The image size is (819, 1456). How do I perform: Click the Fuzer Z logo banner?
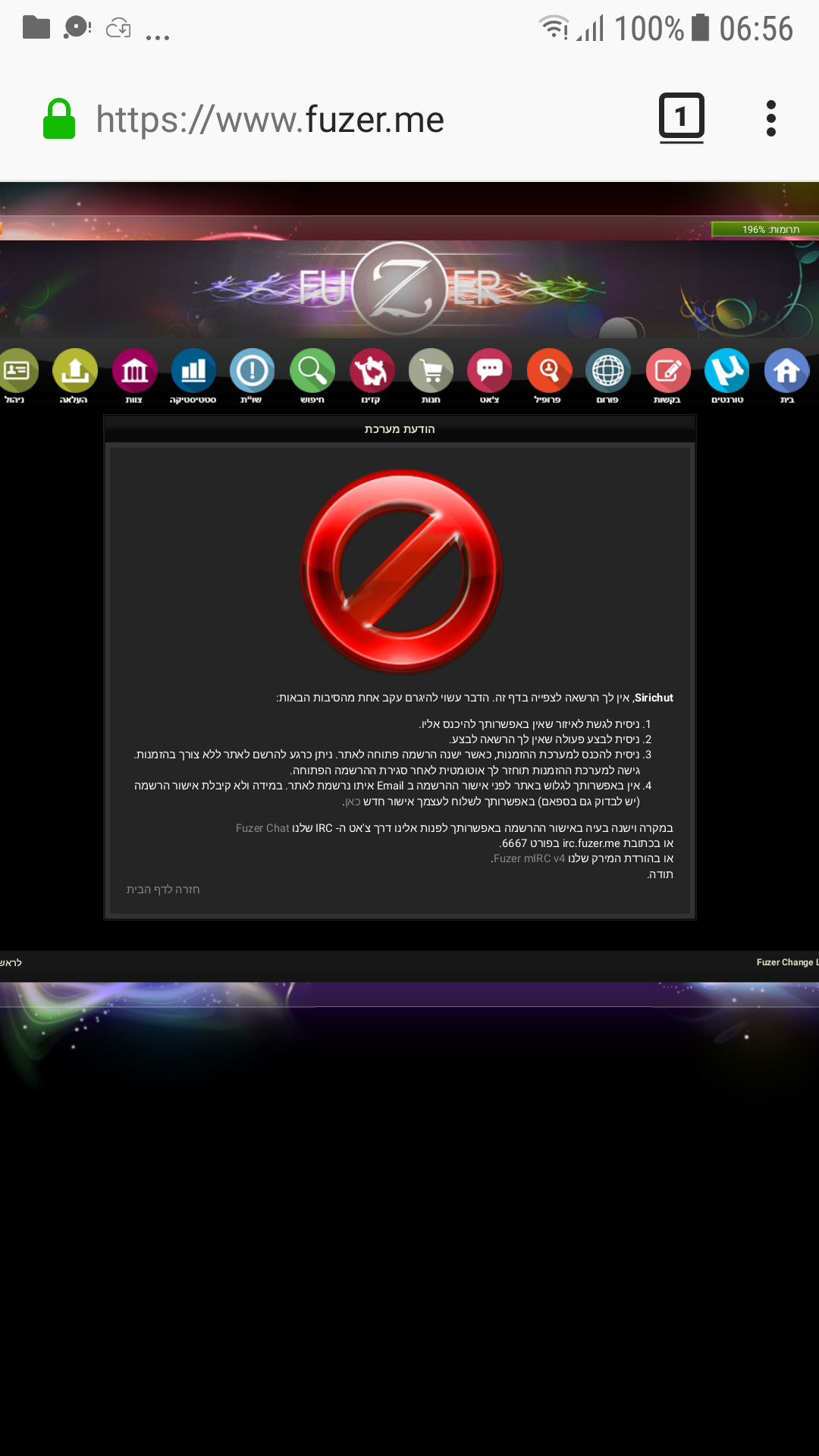(x=400, y=289)
